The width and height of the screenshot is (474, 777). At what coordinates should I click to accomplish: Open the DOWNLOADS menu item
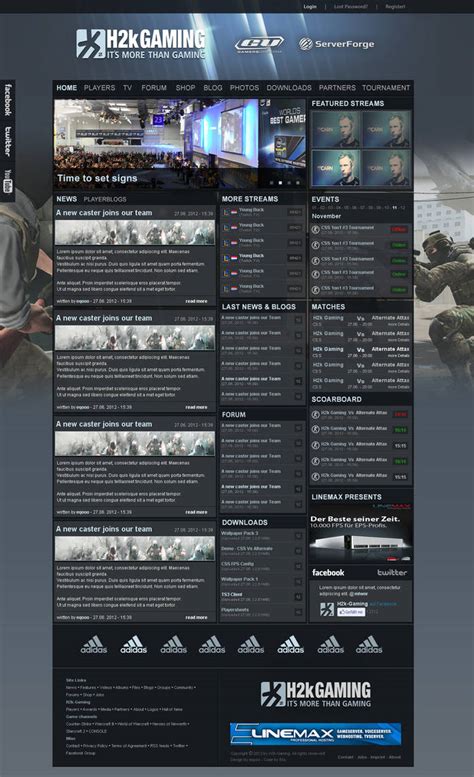(289, 88)
